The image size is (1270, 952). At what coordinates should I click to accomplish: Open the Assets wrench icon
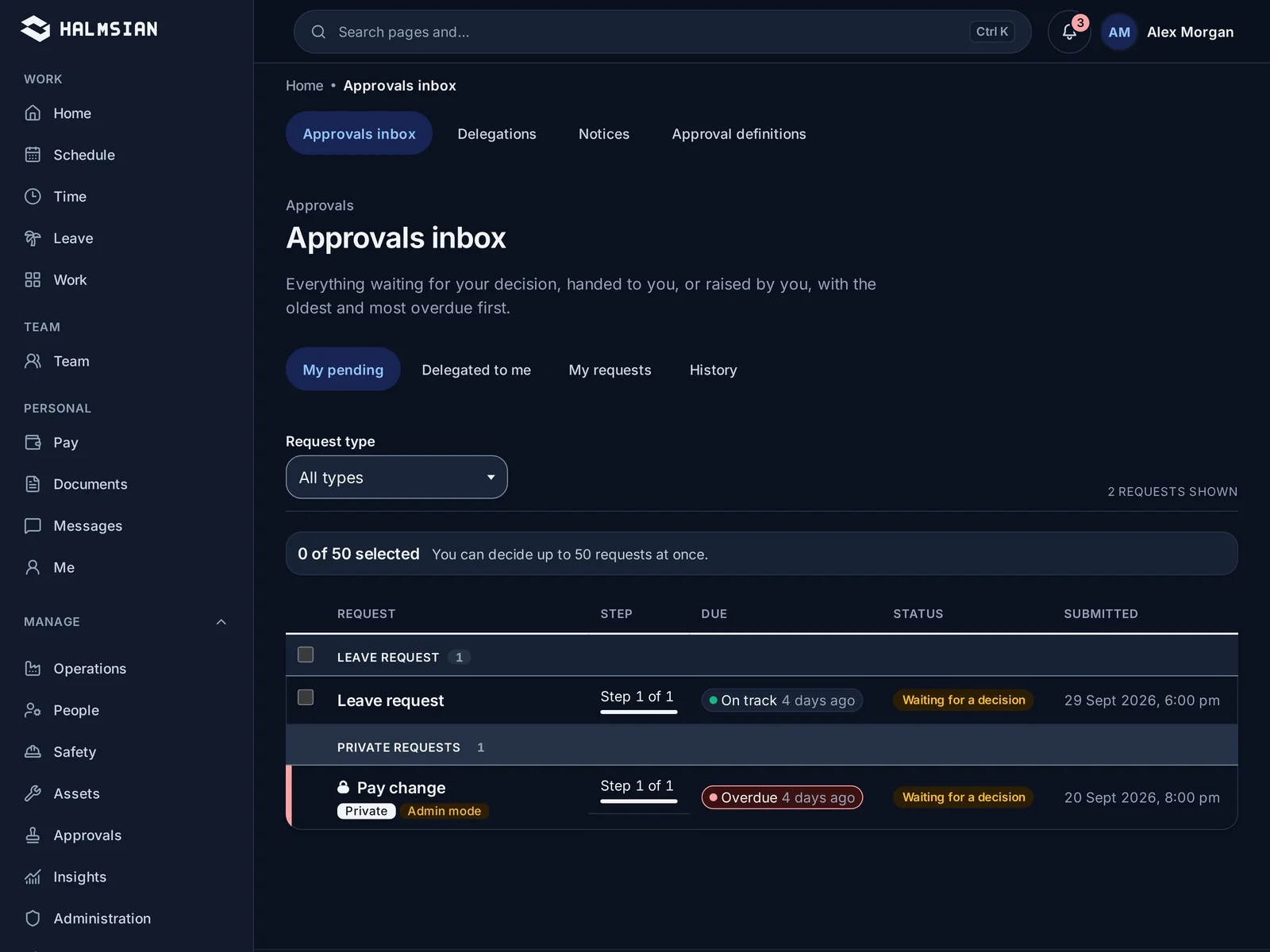tap(33, 793)
